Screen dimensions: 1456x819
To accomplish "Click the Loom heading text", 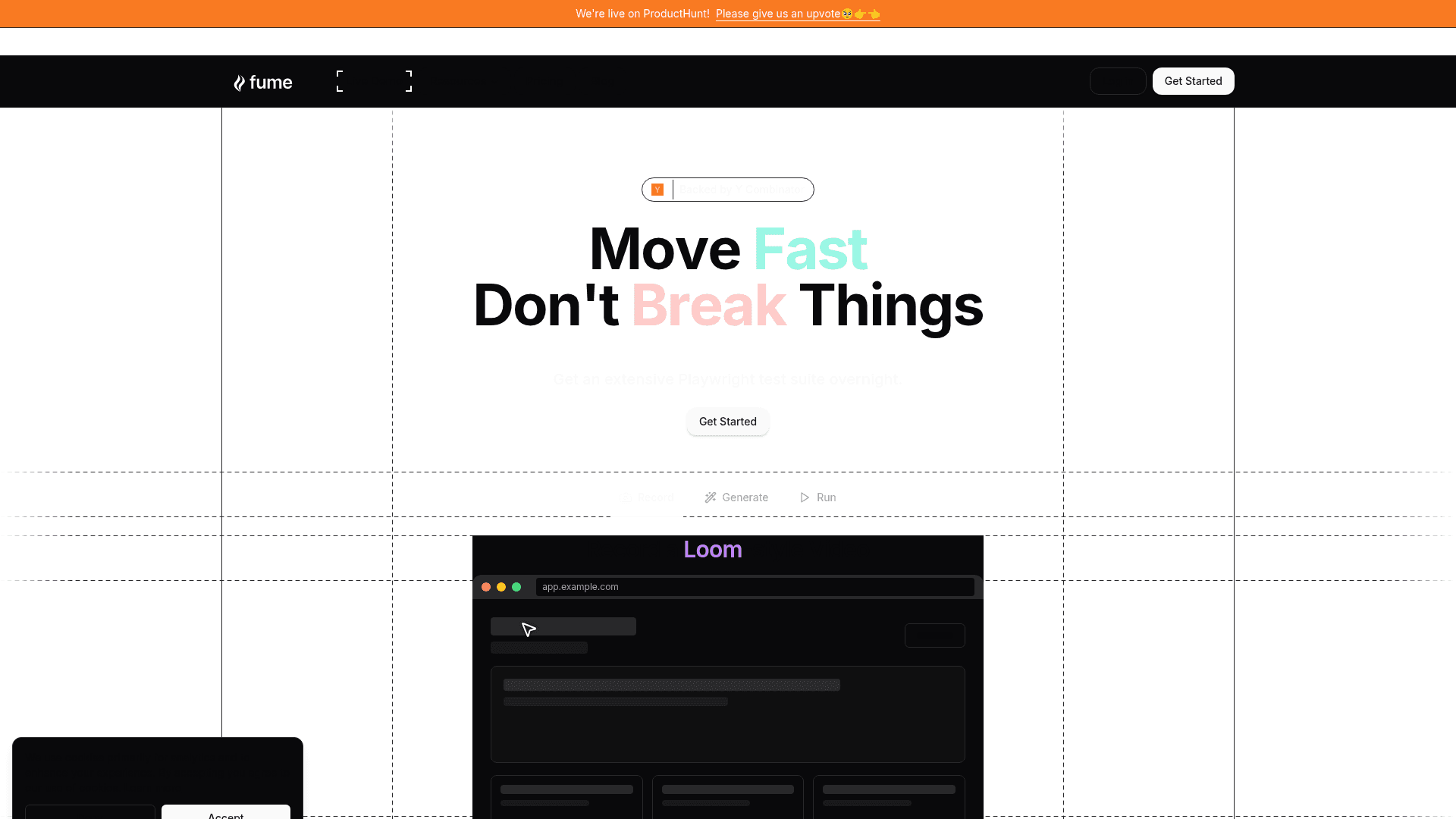I will point(713,550).
